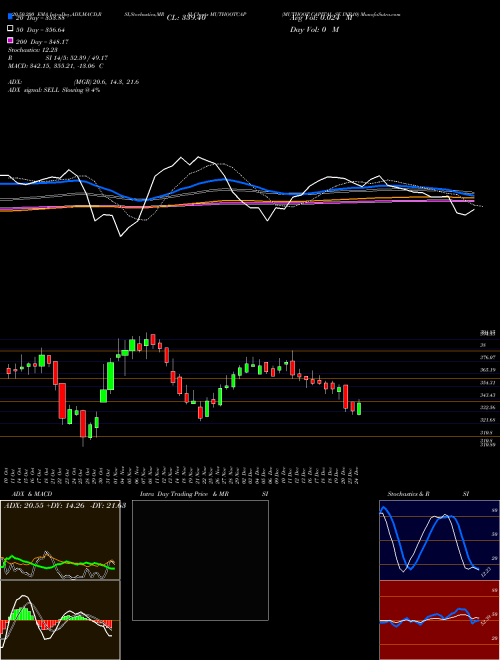
Task: Click the lowest red candlestick in late October
Action: click(x=83, y=424)
